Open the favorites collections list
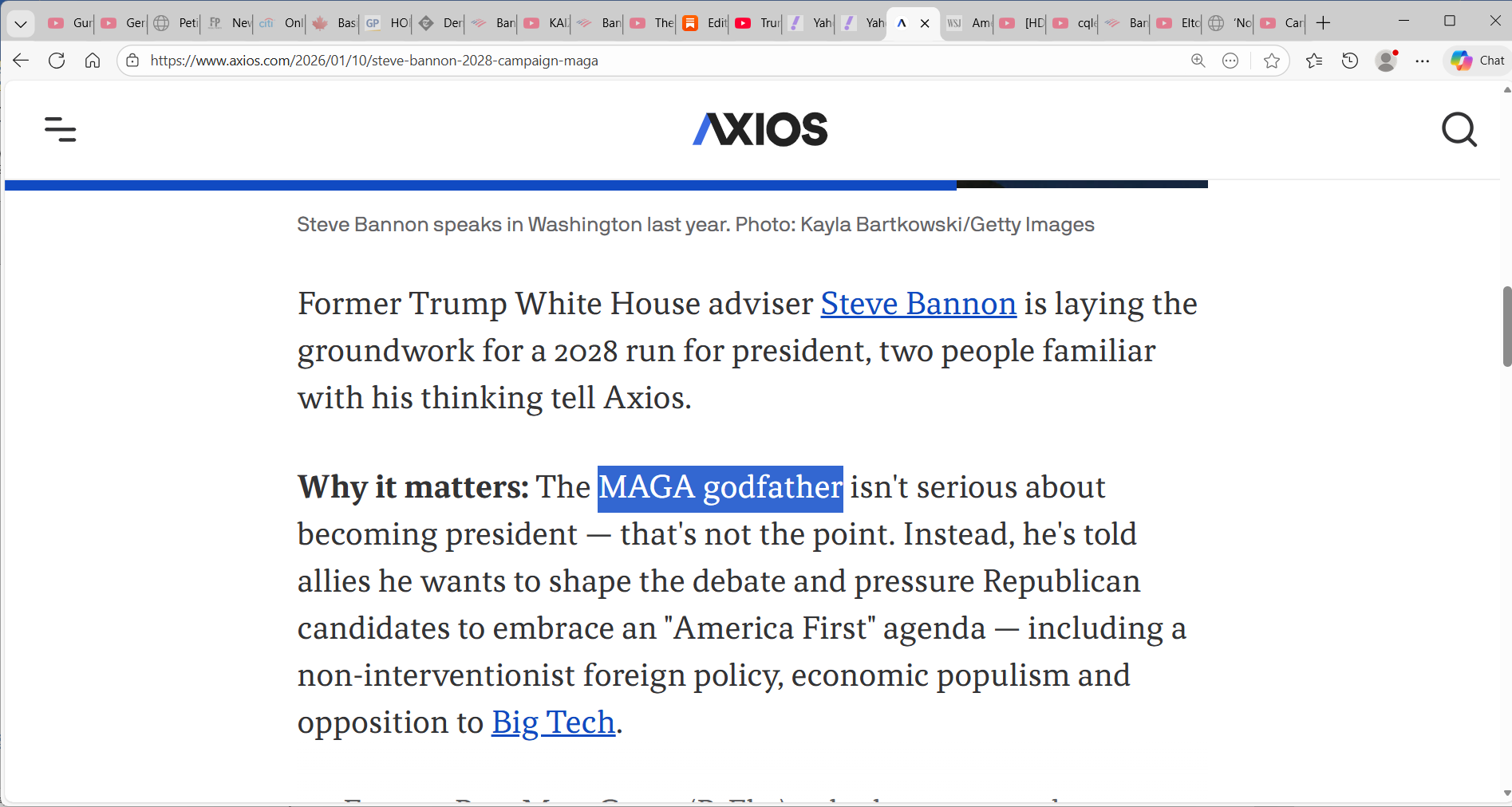The width and height of the screenshot is (1512, 807). 1314,61
